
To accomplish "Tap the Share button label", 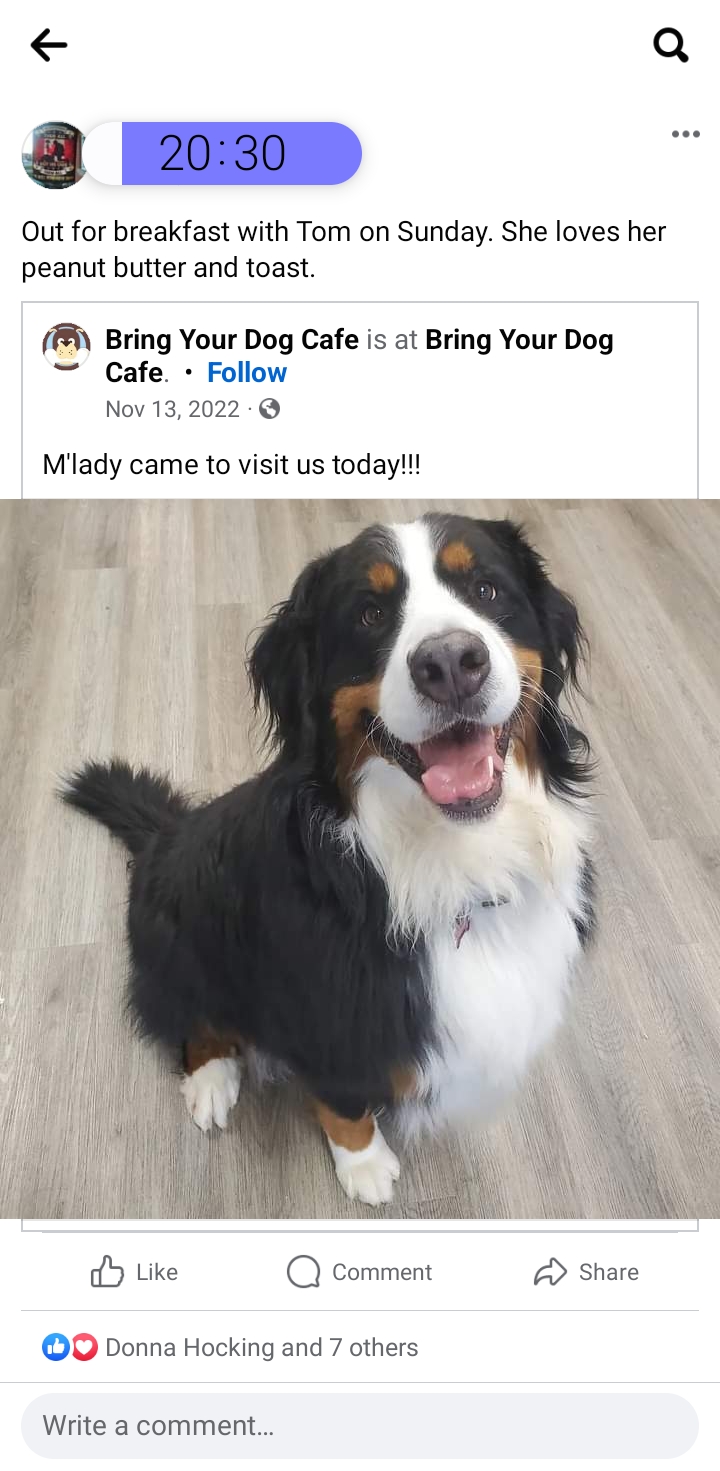I will 608,1272.
